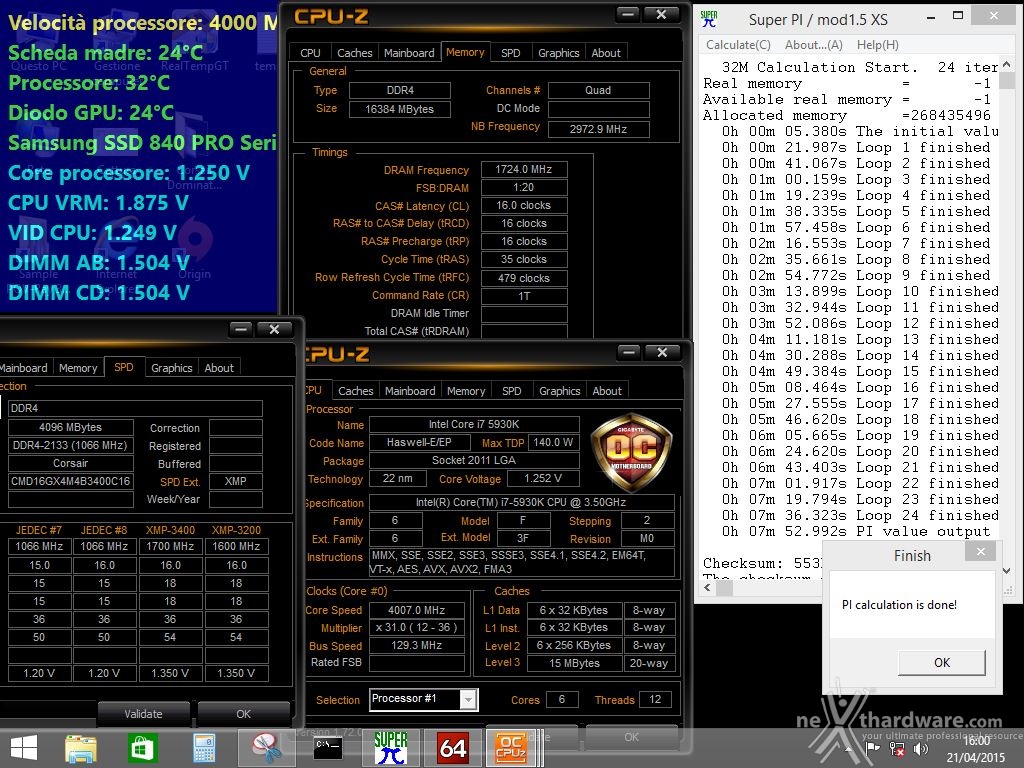
Task: Select About tab in CPU-Z SPD window
Action: pyautogui.click(x=219, y=368)
